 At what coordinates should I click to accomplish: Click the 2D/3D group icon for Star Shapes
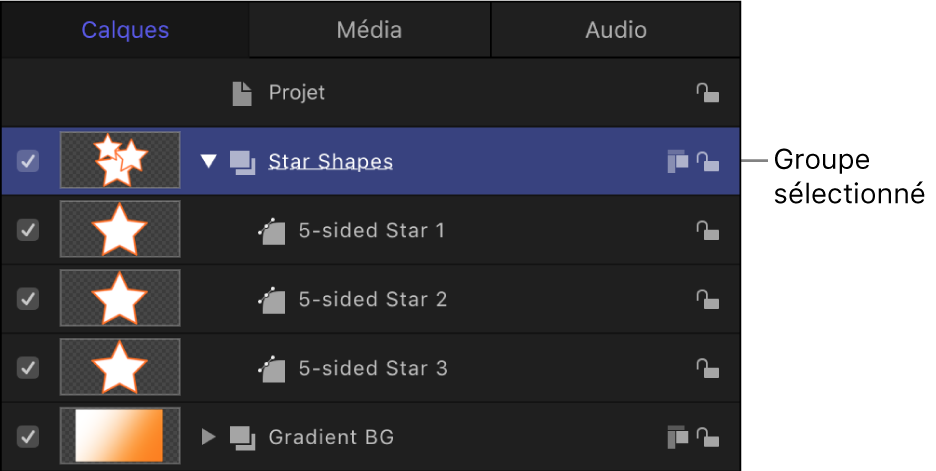677,161
